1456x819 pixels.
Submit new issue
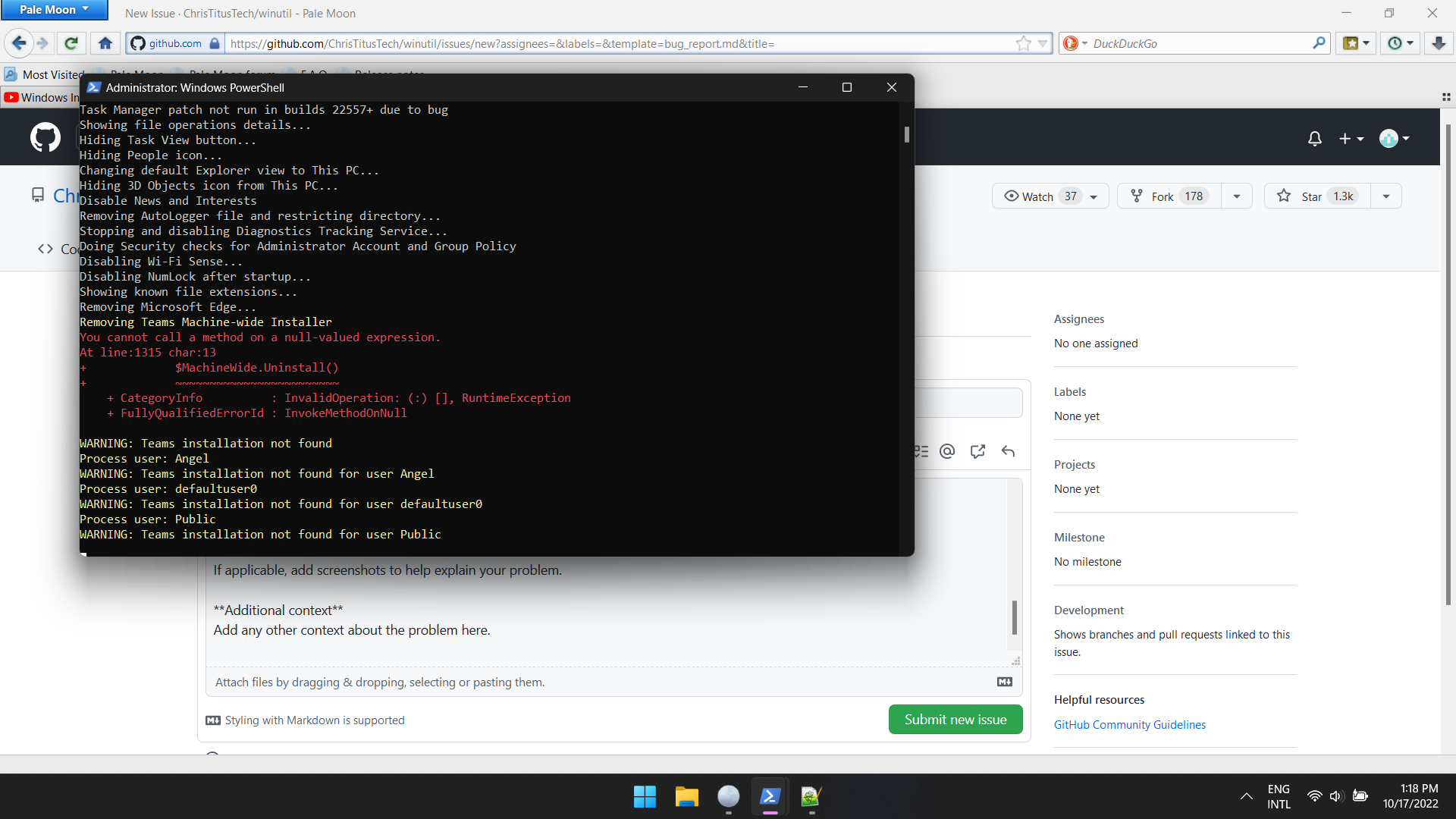955,720
